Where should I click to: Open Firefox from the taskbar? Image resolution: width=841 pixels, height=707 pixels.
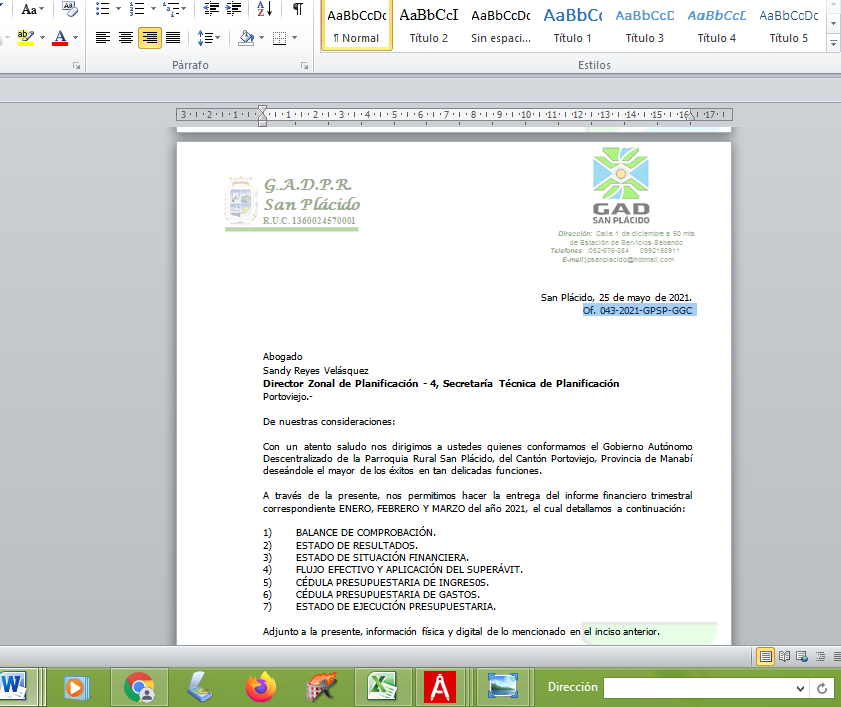point(260,687)
